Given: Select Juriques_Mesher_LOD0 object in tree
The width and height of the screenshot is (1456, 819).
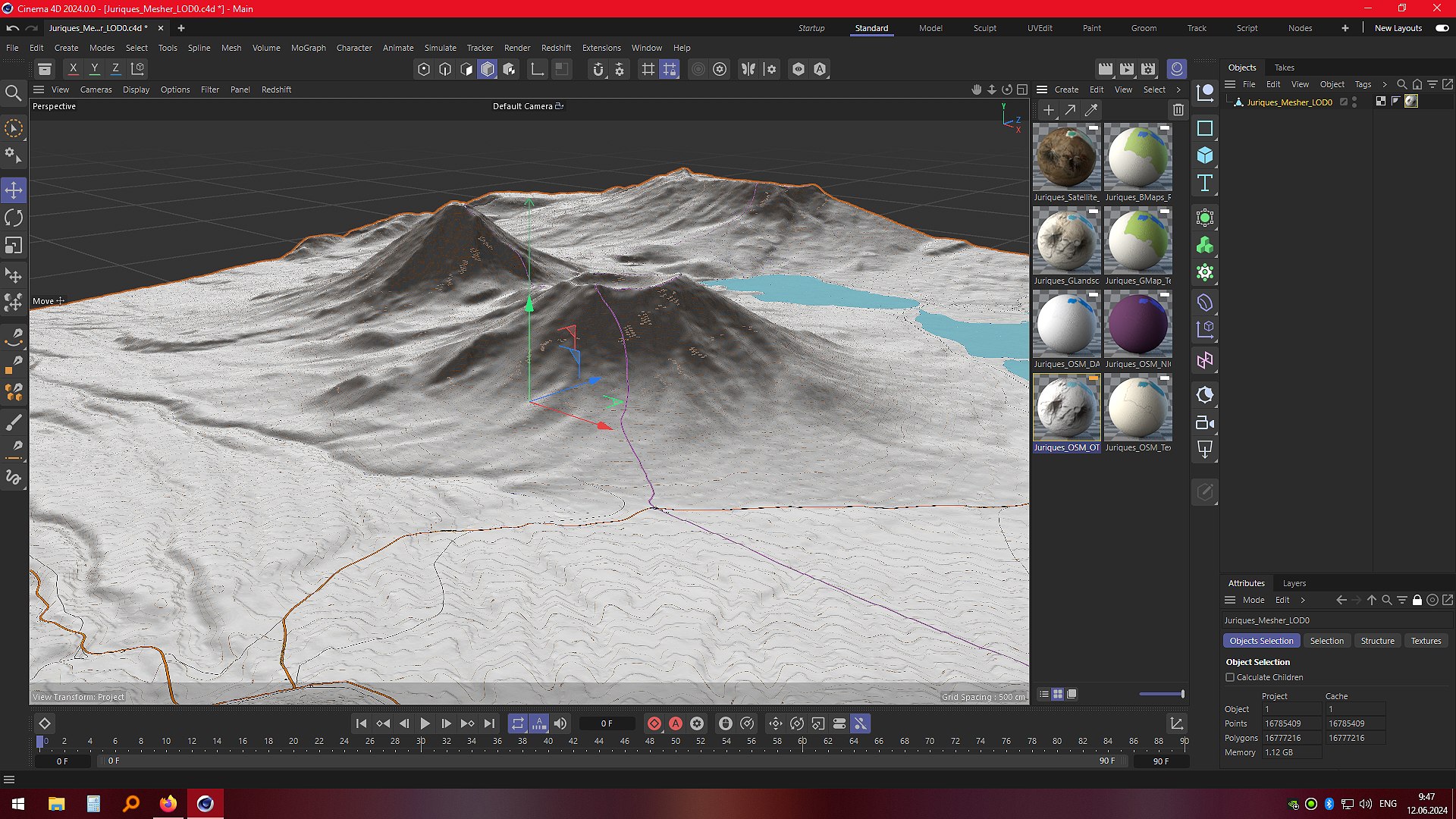Looking at the screenshot, I should coord(1289,102).
